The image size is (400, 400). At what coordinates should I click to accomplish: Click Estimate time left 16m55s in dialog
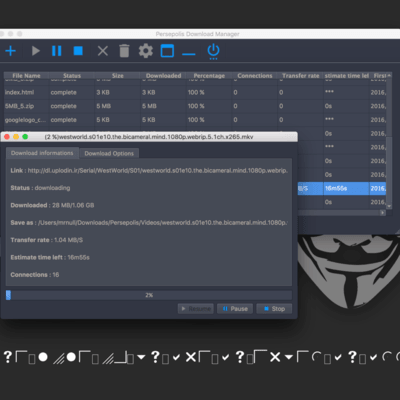click(50, 257)
